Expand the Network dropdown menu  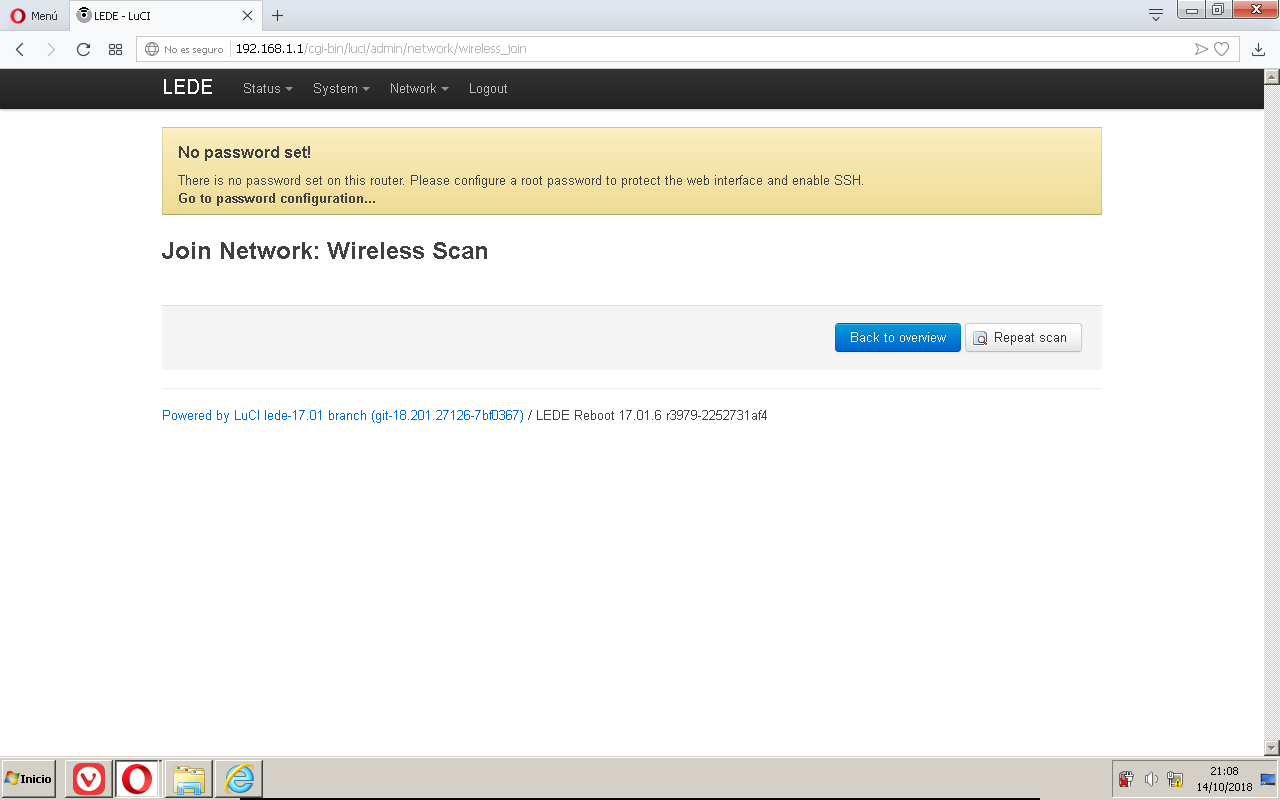pos(419,89)
